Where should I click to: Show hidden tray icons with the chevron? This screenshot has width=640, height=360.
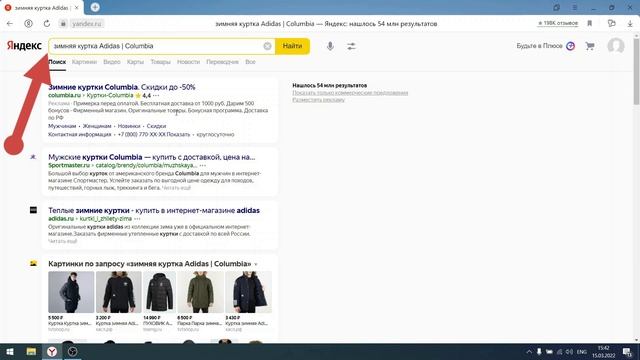pos(529,351)
